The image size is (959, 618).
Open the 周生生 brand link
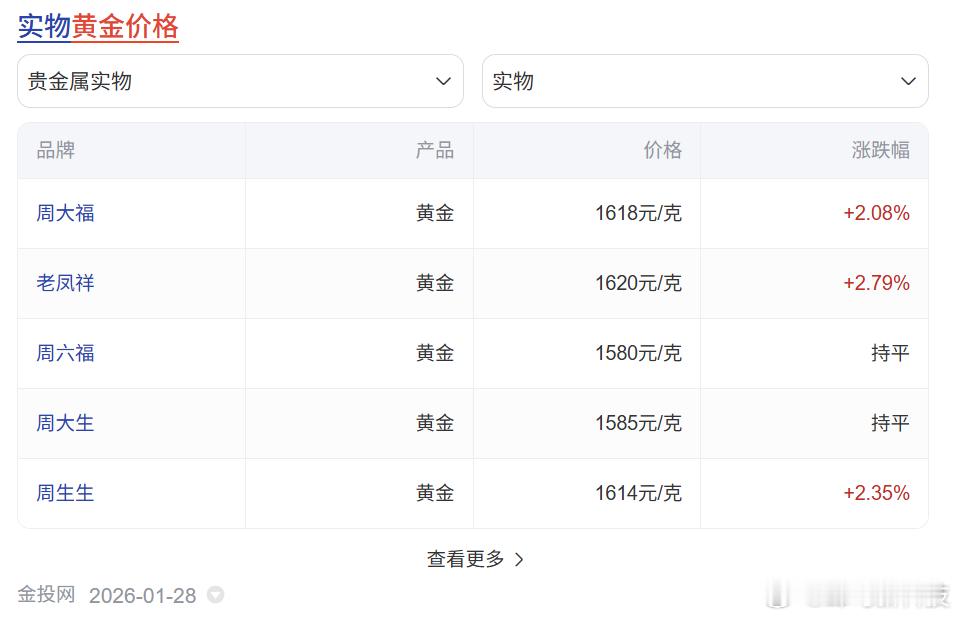(x=64, y=493)
